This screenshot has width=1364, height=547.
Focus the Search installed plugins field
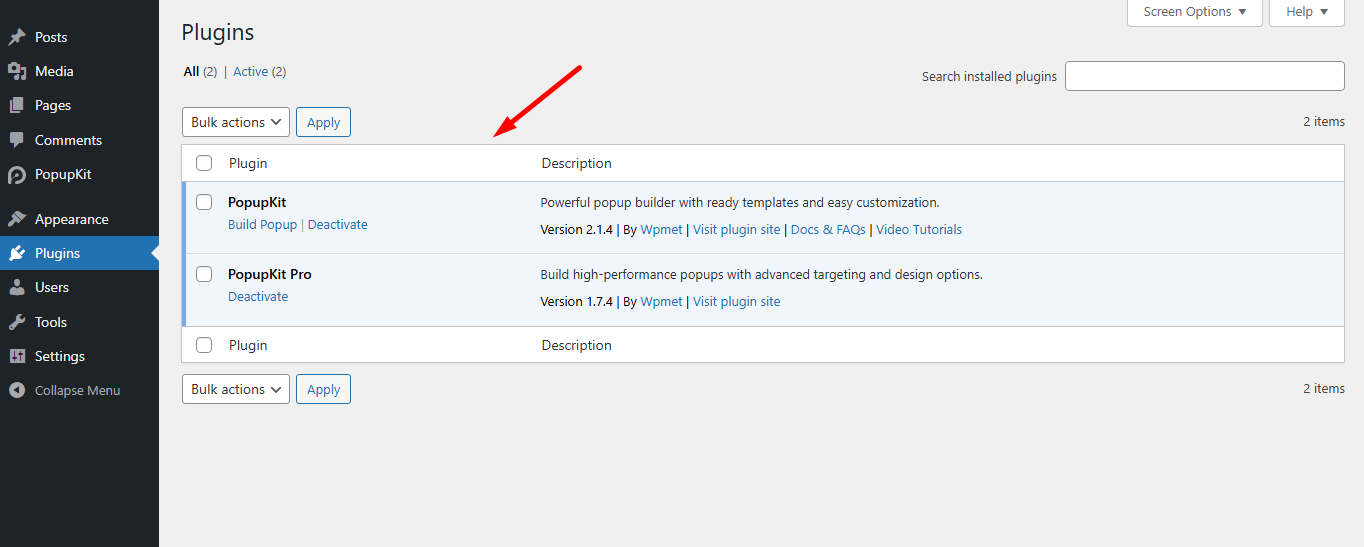pos(1205,76)
